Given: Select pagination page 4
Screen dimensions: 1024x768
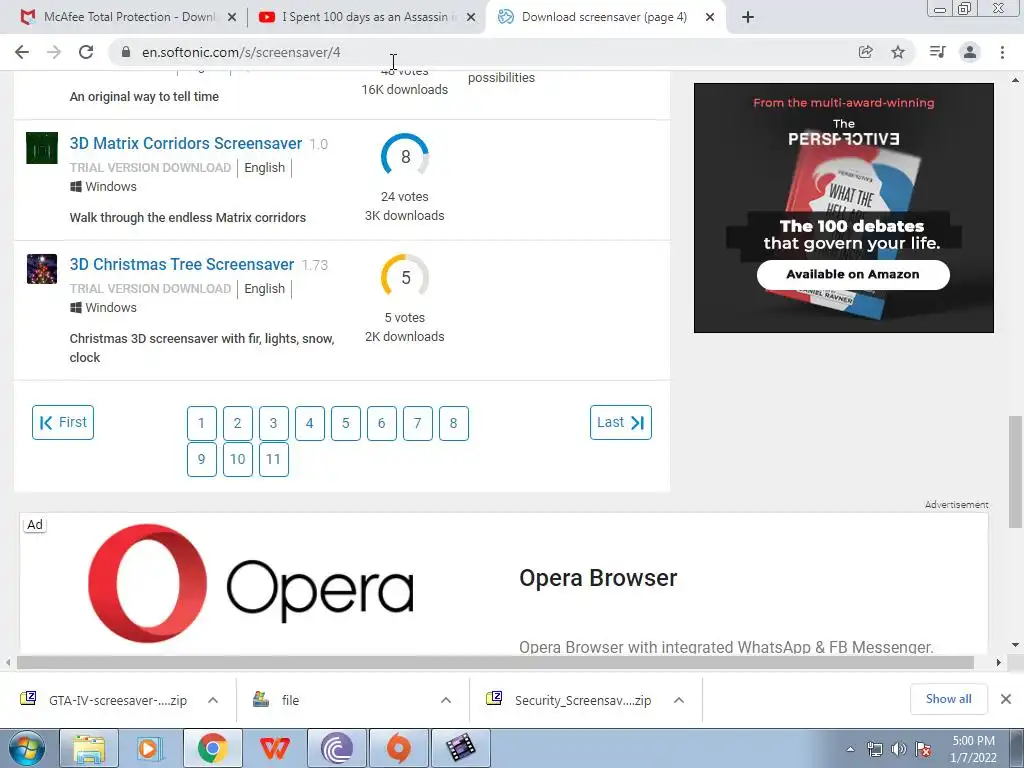Looking at the screenshot, I should coord(310,423).
